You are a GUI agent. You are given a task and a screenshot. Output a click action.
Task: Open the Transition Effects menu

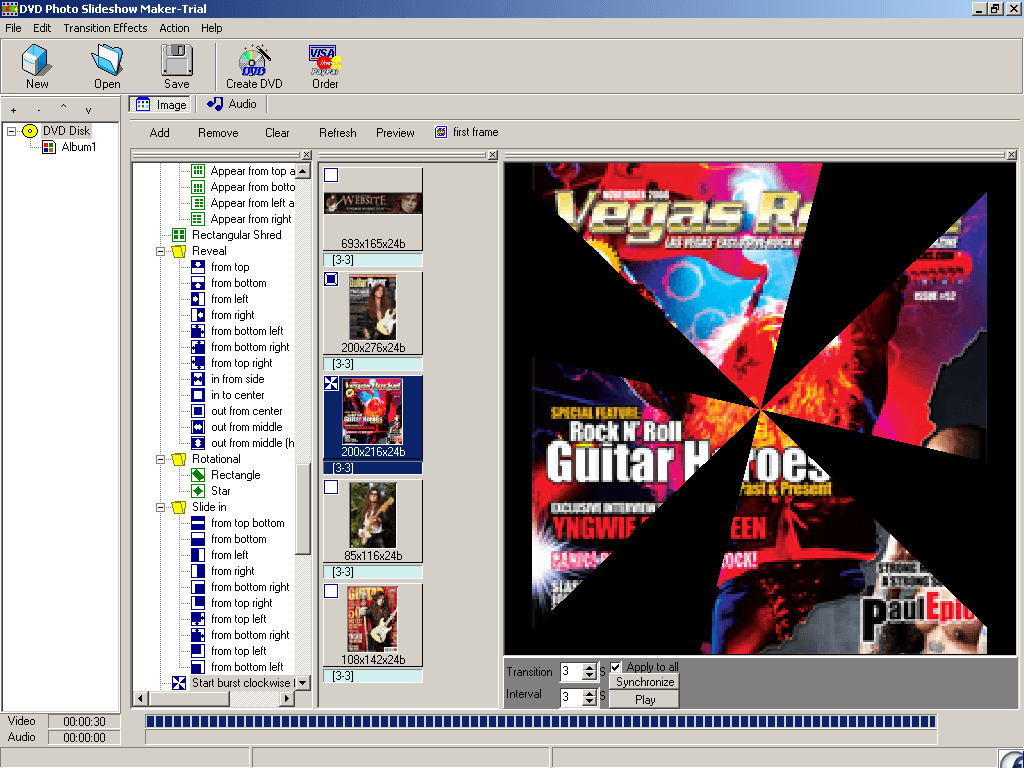[x=105, y=28]
